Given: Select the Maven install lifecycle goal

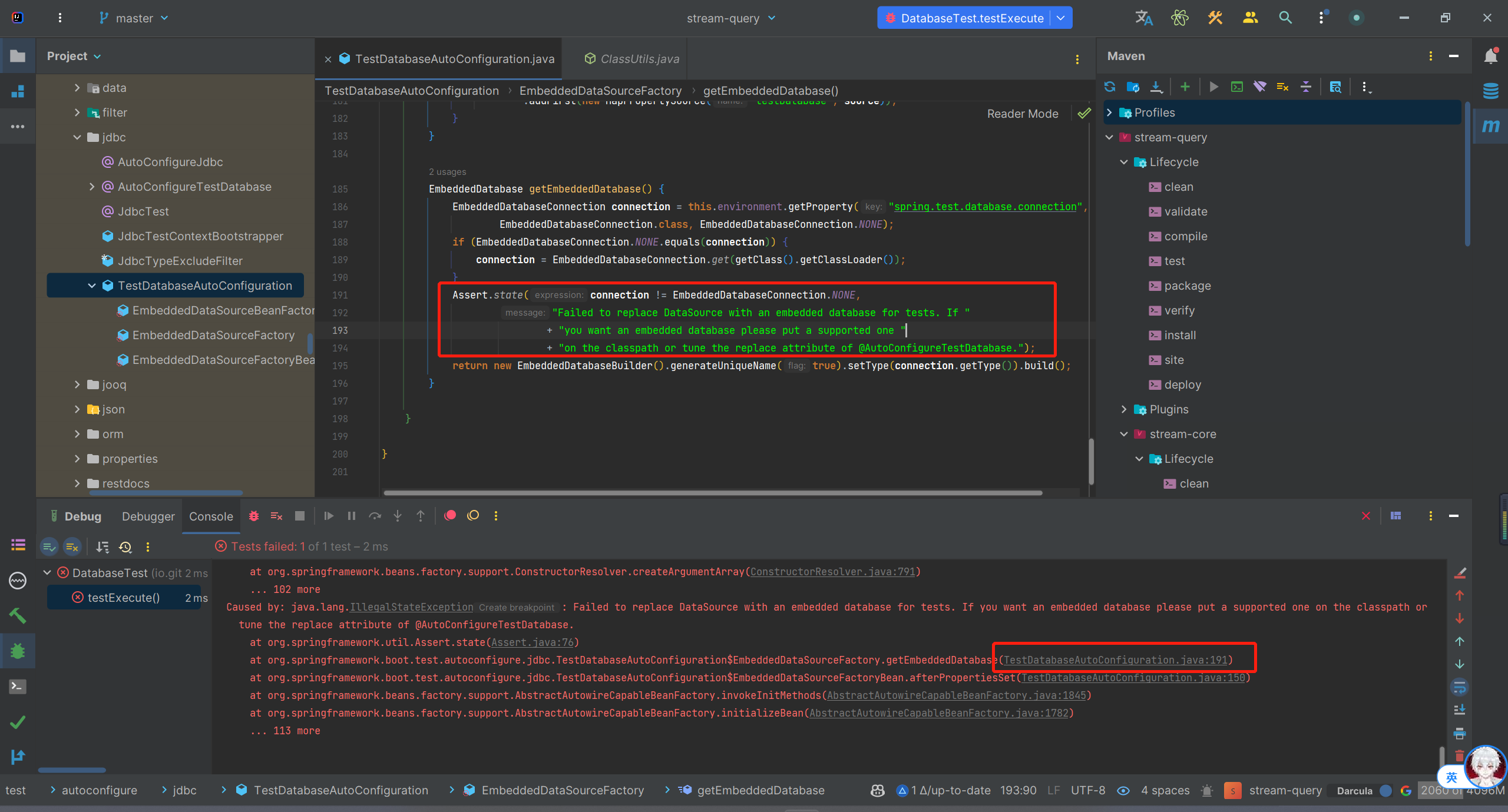Looking at the screenshot, I should coord(1179,335).
